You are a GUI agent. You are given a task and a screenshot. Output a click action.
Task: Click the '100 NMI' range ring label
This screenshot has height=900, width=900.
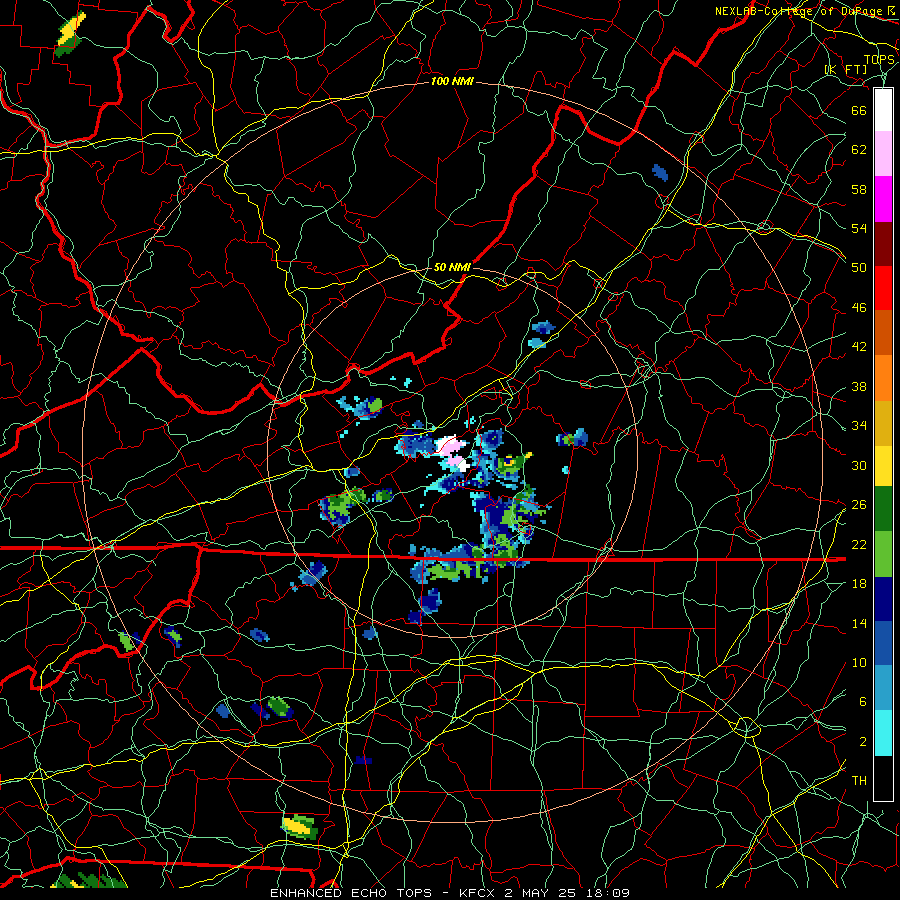(x=452, y=82)
